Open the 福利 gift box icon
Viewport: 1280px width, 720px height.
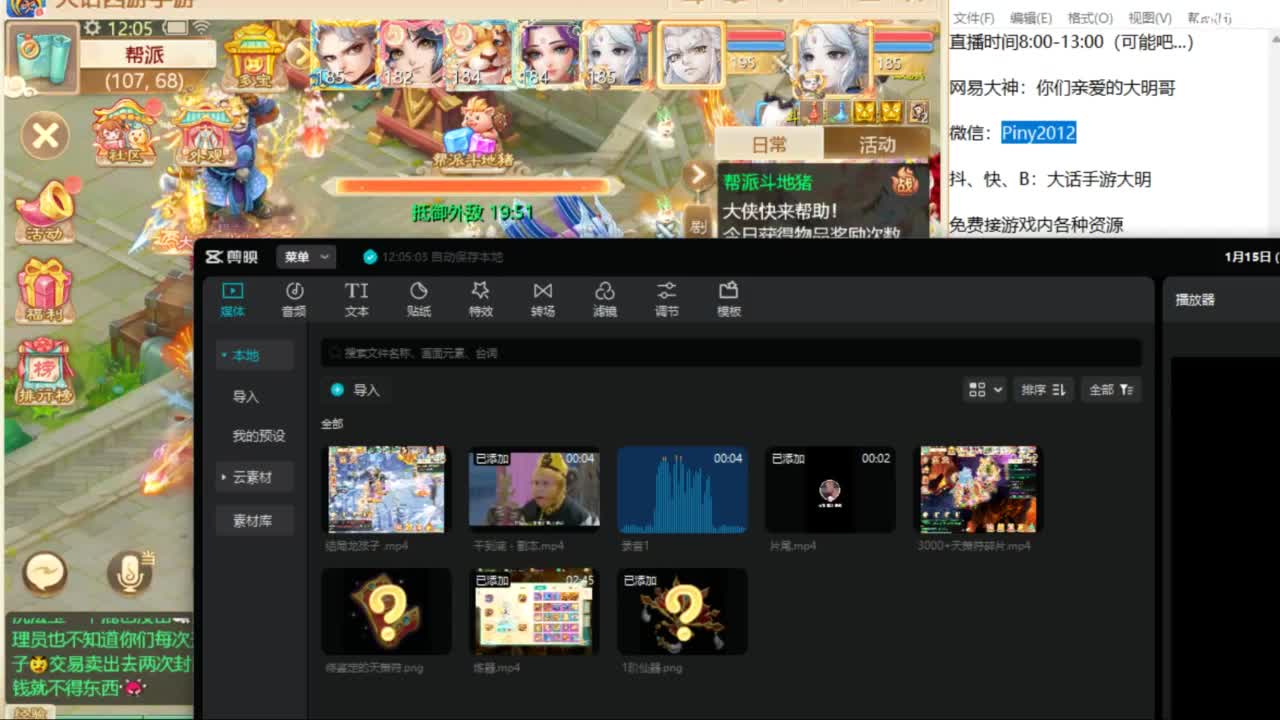(x=44, y=290)
